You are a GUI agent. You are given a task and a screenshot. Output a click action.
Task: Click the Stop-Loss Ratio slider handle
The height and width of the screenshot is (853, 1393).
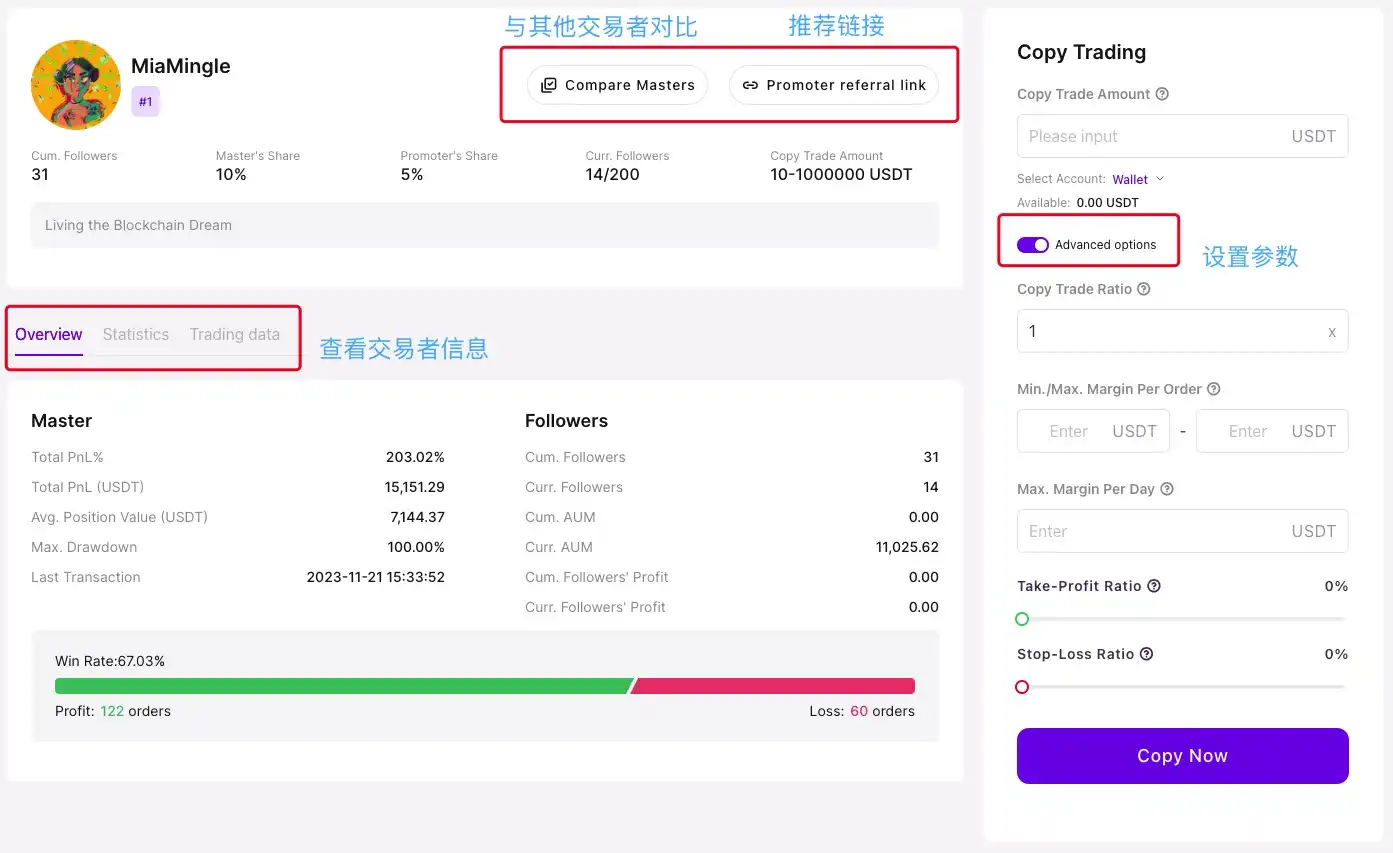(x=1022, y=687)
